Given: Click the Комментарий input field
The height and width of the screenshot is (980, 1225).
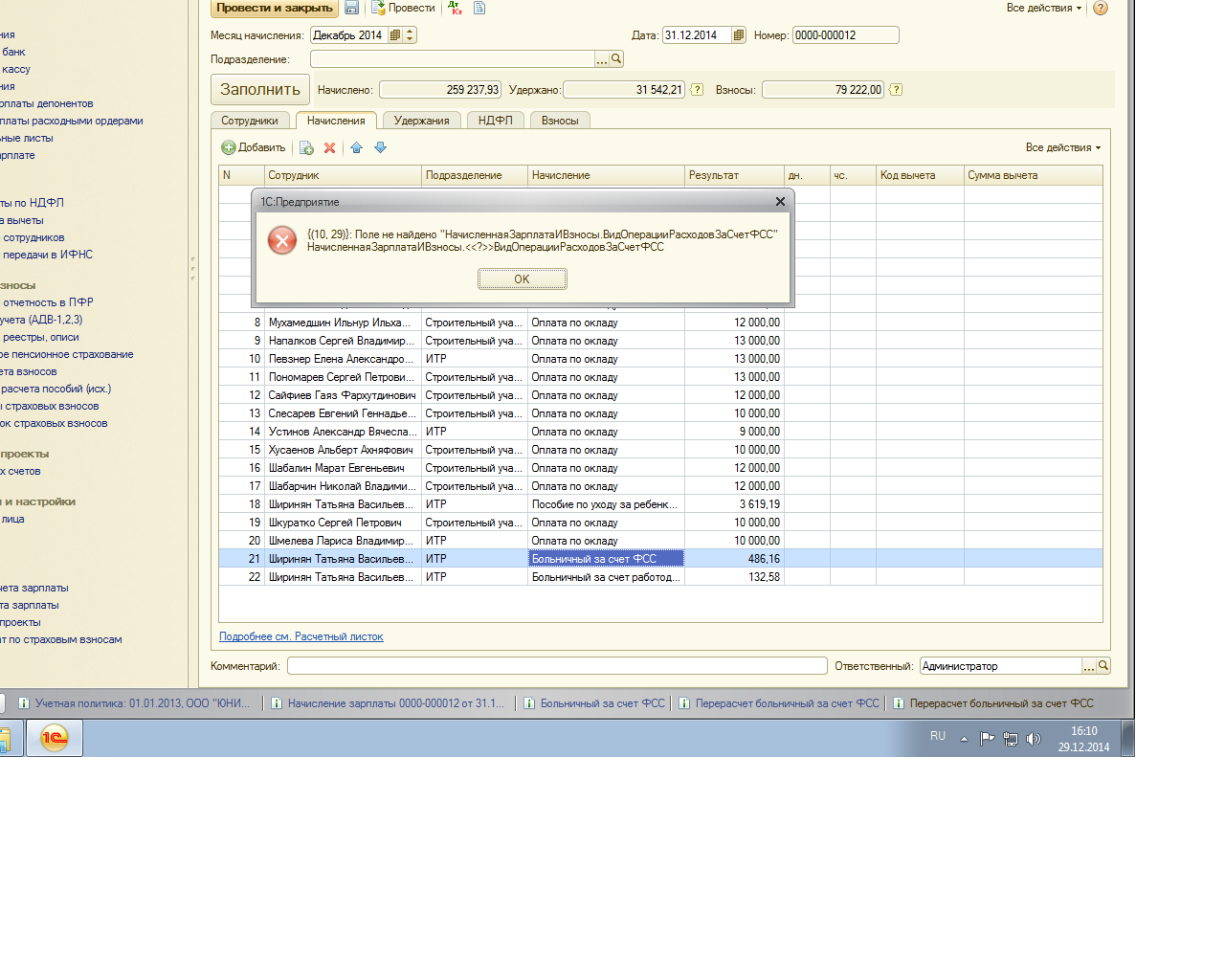Looking at the screenshot, I should 556,666.
